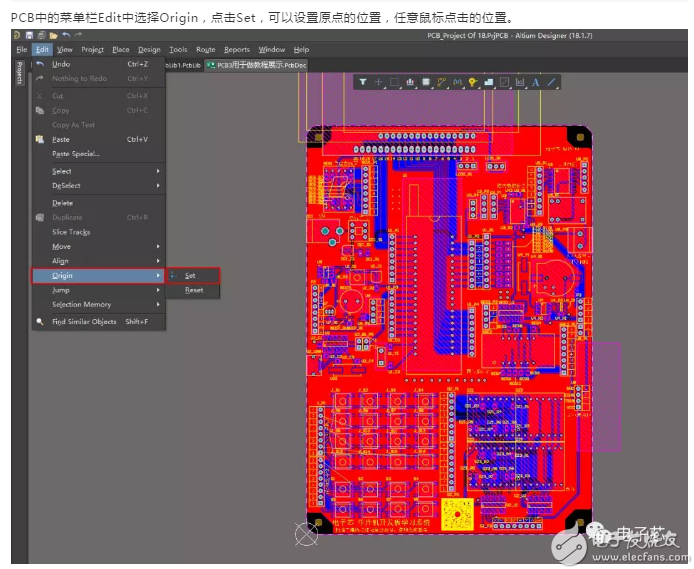This screenshot has width=694, height=569.
Task: Click the bottom-right mounting hole on board
Action: pyautogui.click(x=580, y=522)
